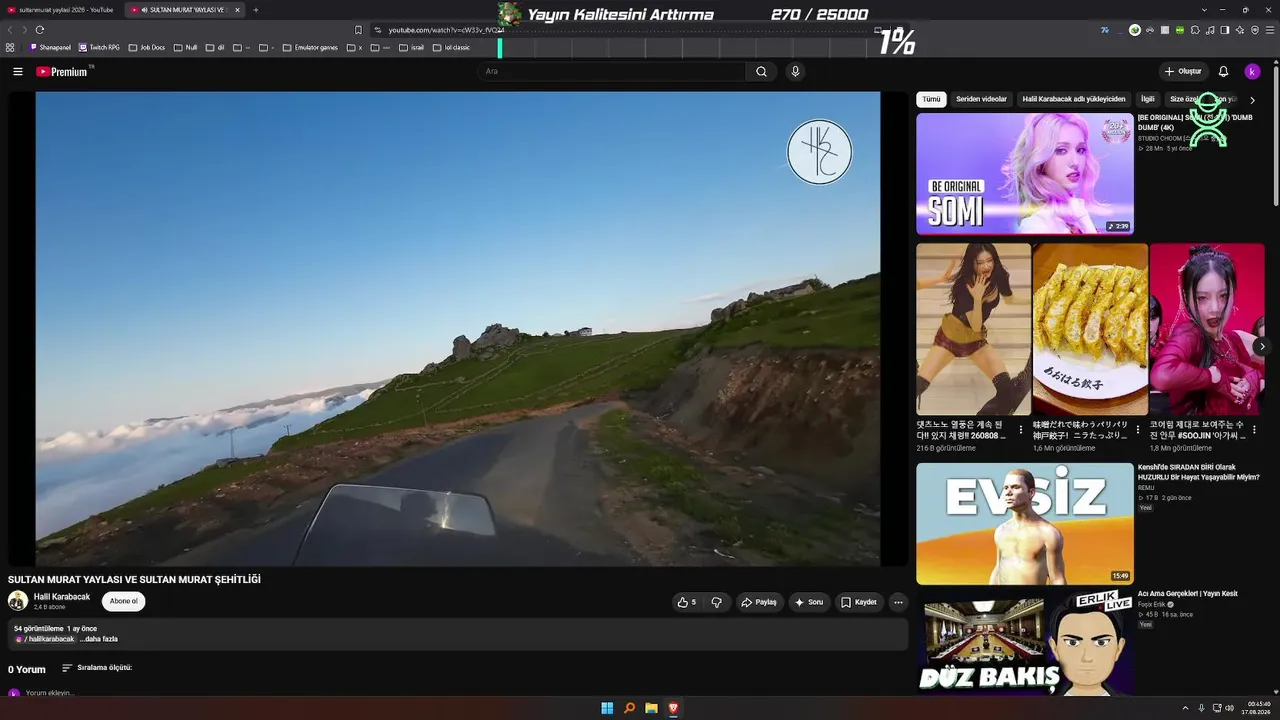
Task: Expand description with ...daha fazla
Action: coord(99,639)
